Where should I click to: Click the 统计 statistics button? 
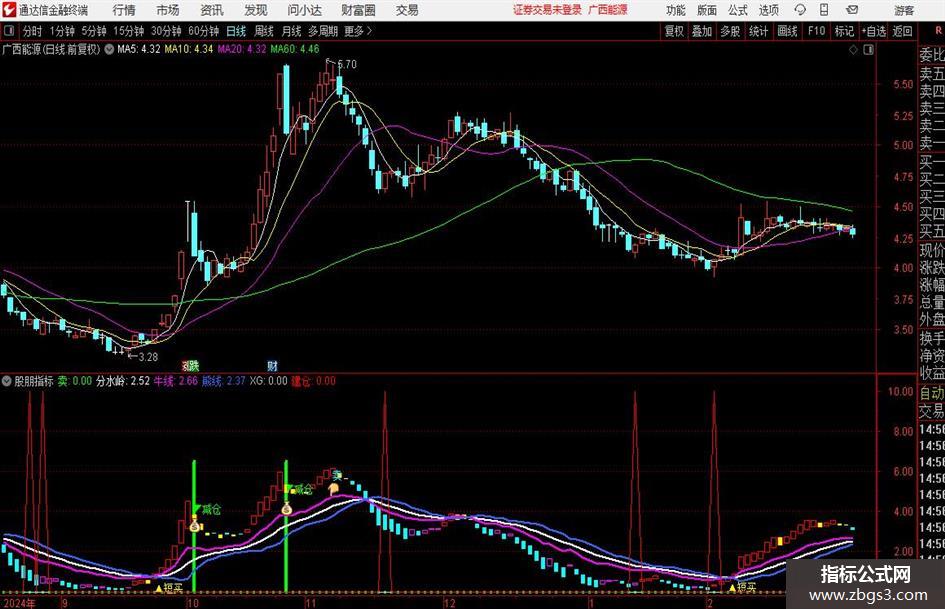click(x=758, y=31)
